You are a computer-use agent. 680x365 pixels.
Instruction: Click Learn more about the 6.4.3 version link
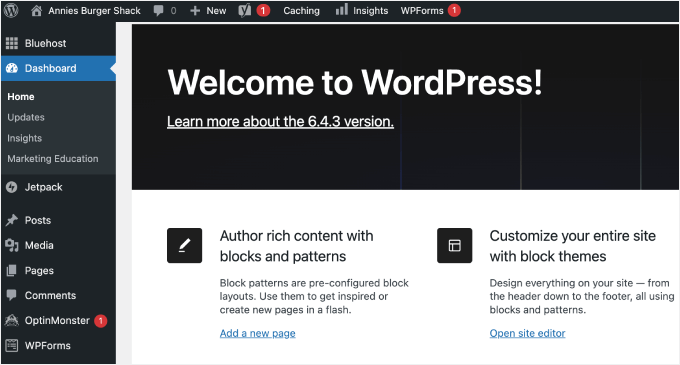tap(281, 122)
